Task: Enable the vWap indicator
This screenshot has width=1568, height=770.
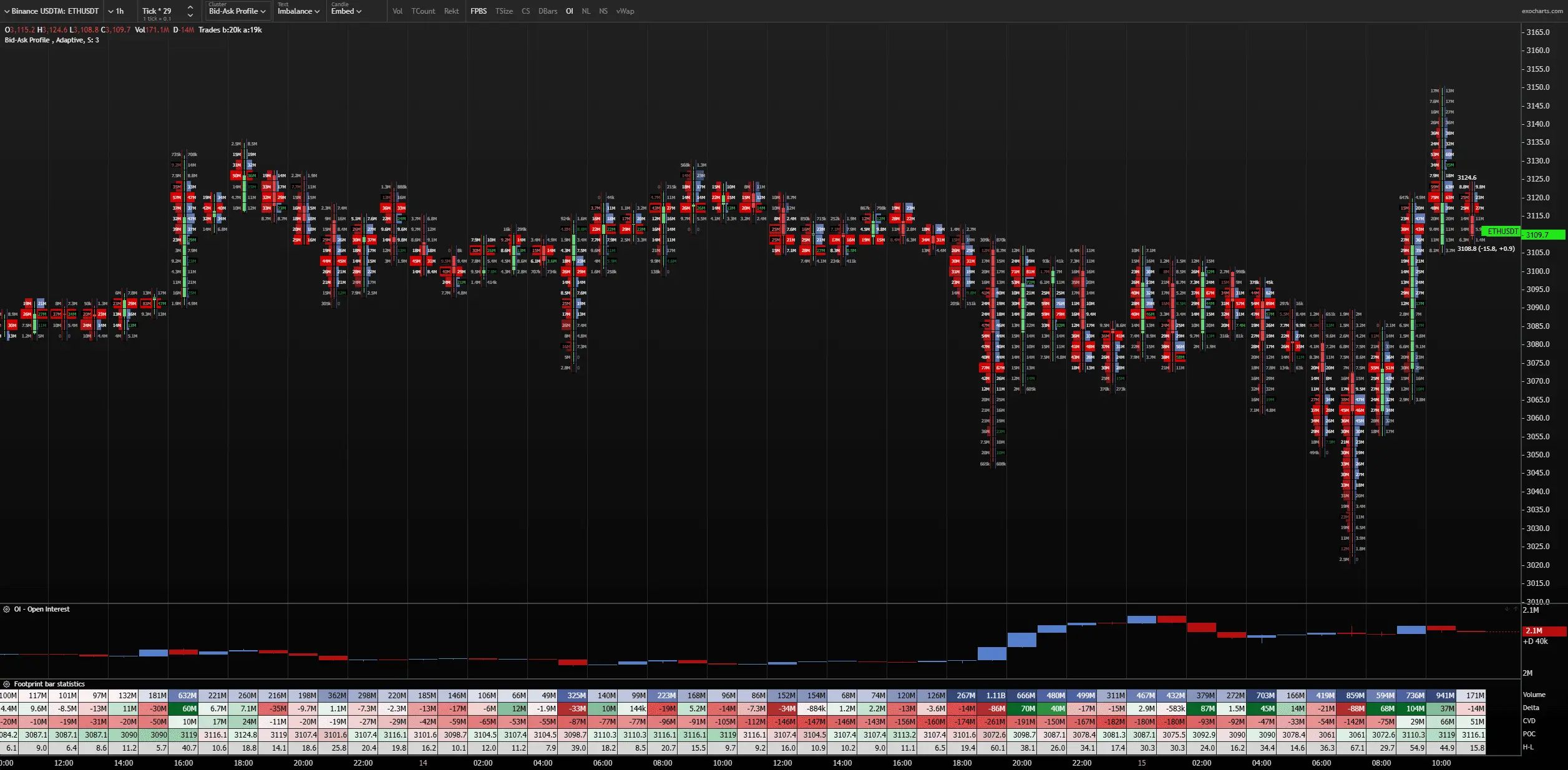Action: 625,11
